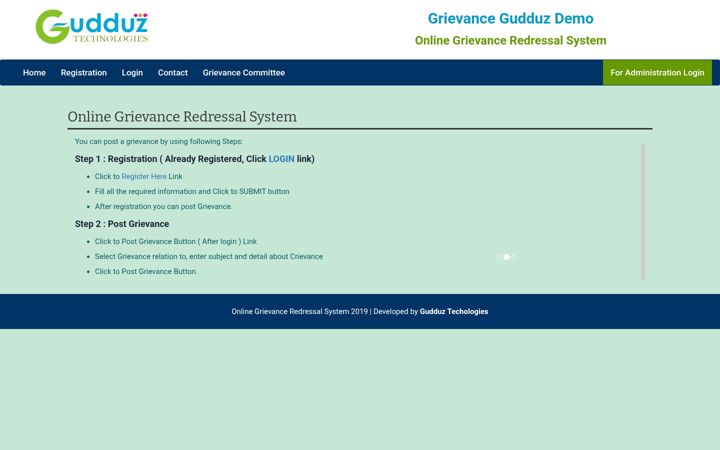The height and width of the screenshot is (450, 720).
Task: Click the For Administration Login button
Action: [657, 73]
